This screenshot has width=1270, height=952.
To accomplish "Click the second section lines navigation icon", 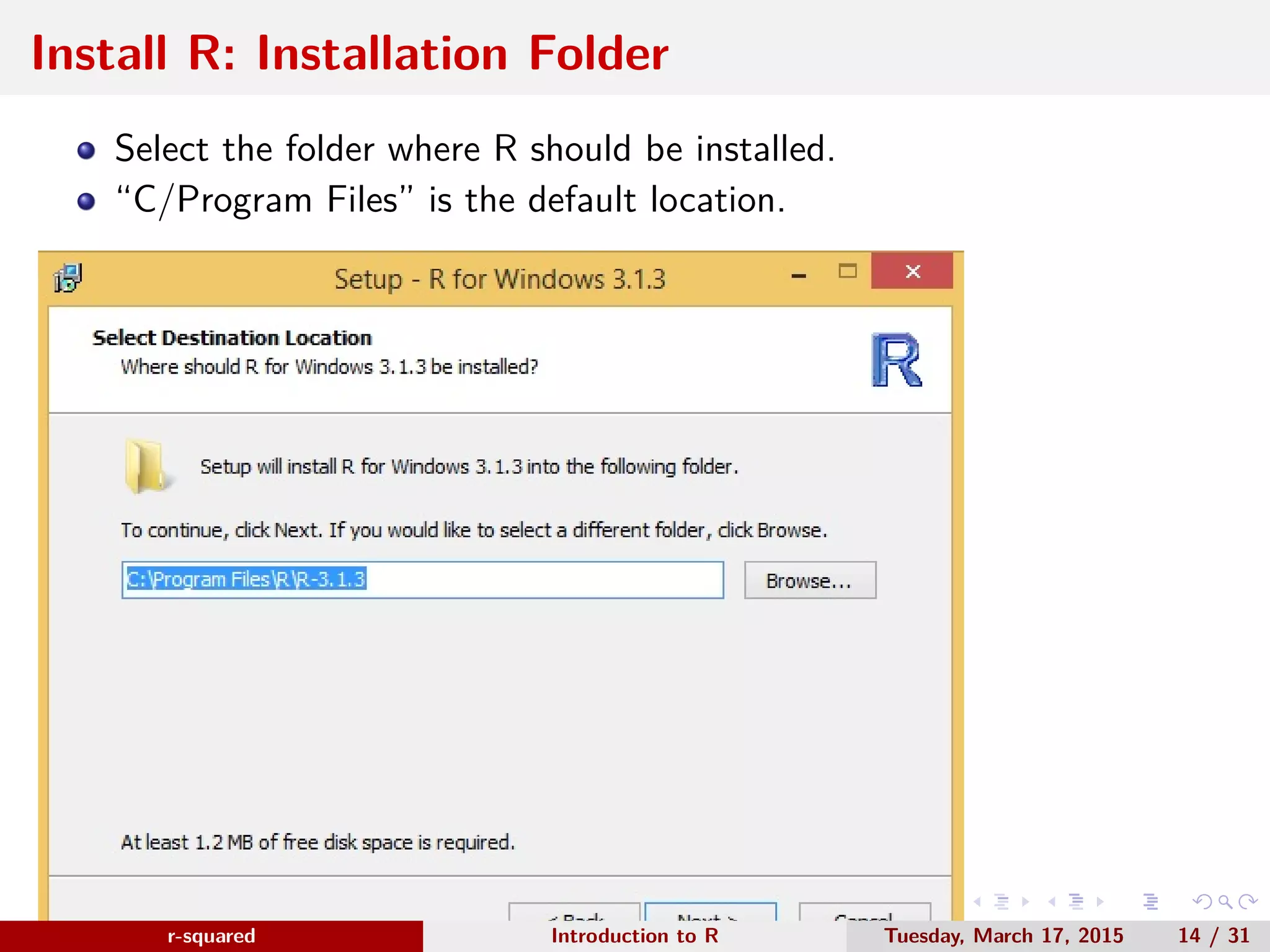I will [x=1077, y=902].
